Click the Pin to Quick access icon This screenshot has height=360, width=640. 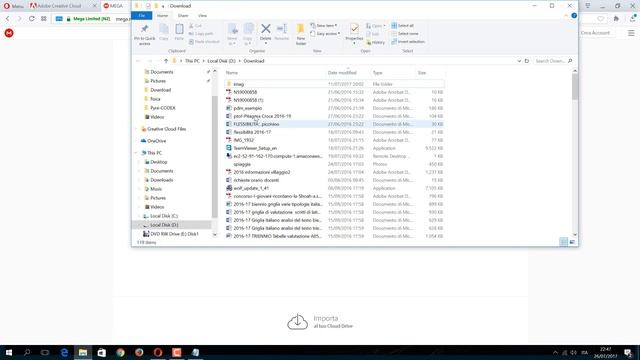[x=144, y=29]
